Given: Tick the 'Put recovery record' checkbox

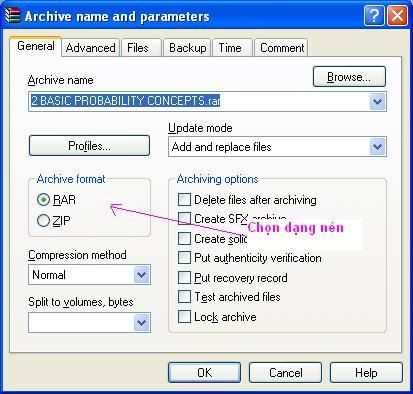Looking at the screenshot, I should pyautogui.click(x=184, y=277).
